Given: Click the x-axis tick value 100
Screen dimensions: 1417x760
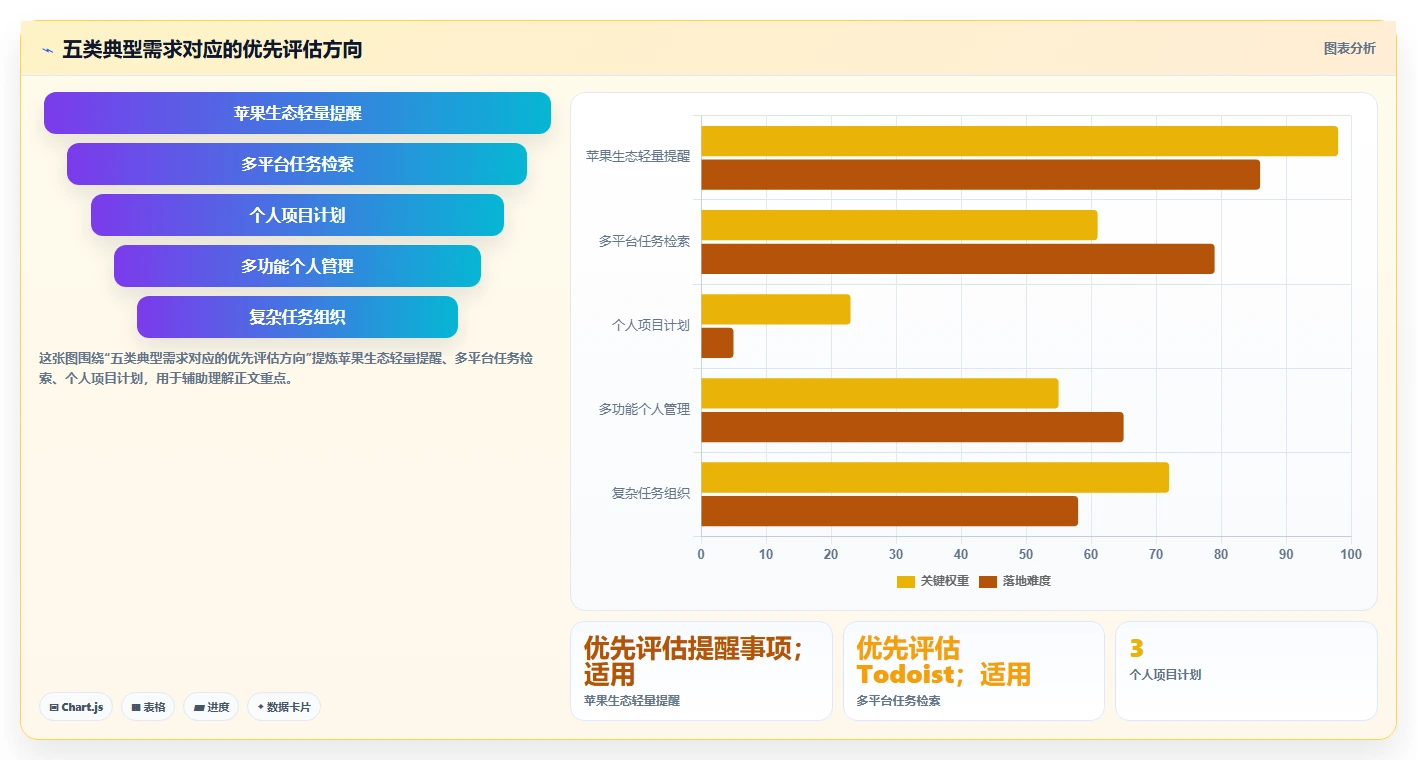Looking at the screenshot, I should click(x=1351, y=554).
